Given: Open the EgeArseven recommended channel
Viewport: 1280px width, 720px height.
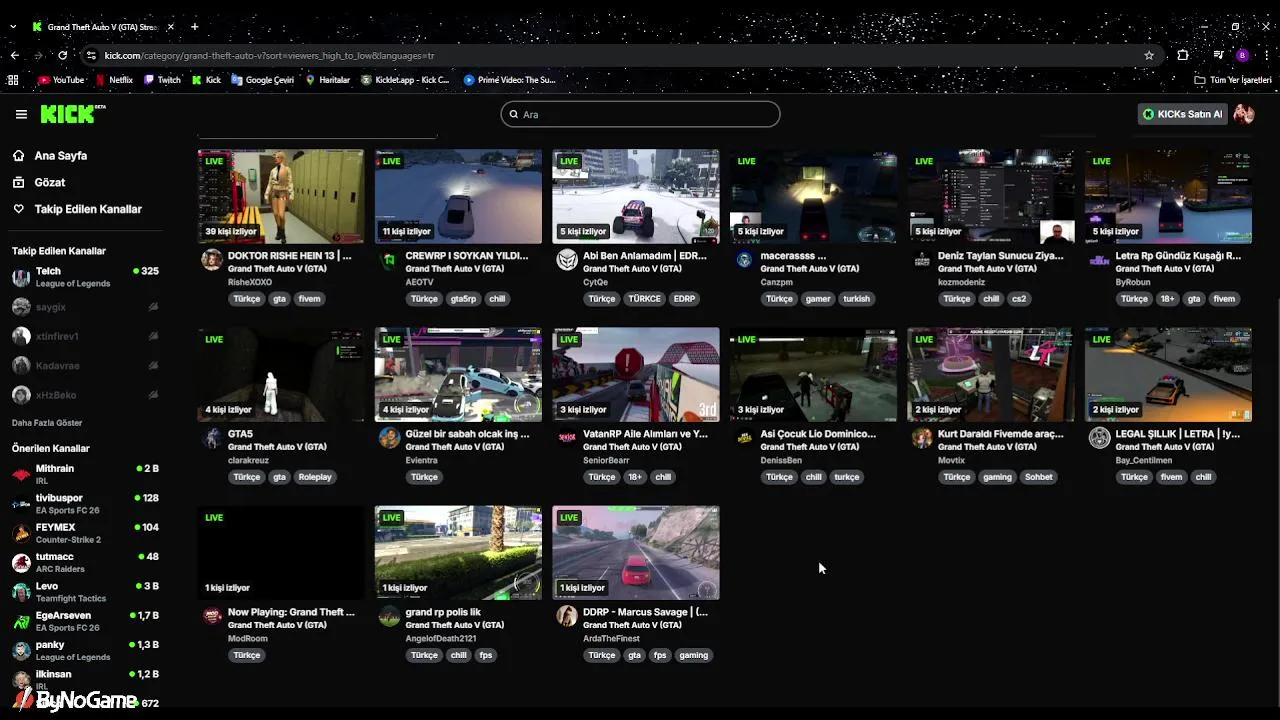Looking at the screenshot, I should coord(85,621).
